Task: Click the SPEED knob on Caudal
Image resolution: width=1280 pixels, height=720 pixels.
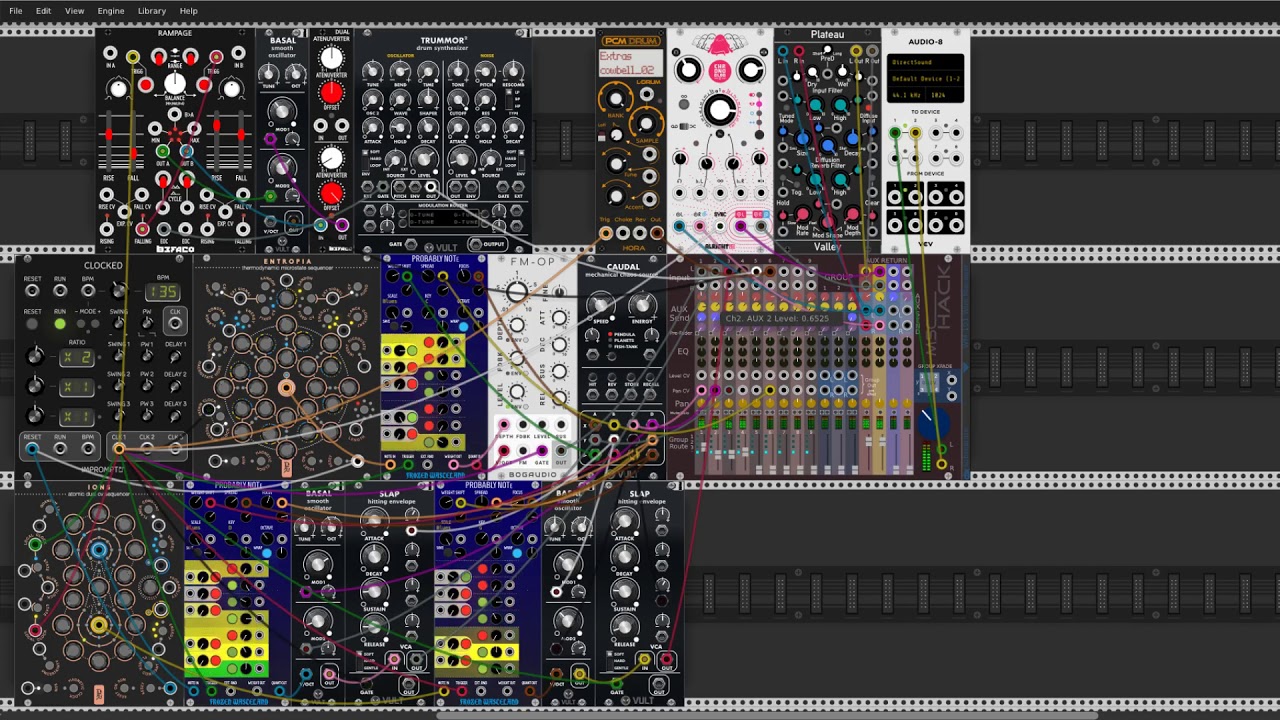Action: point(600,305)
